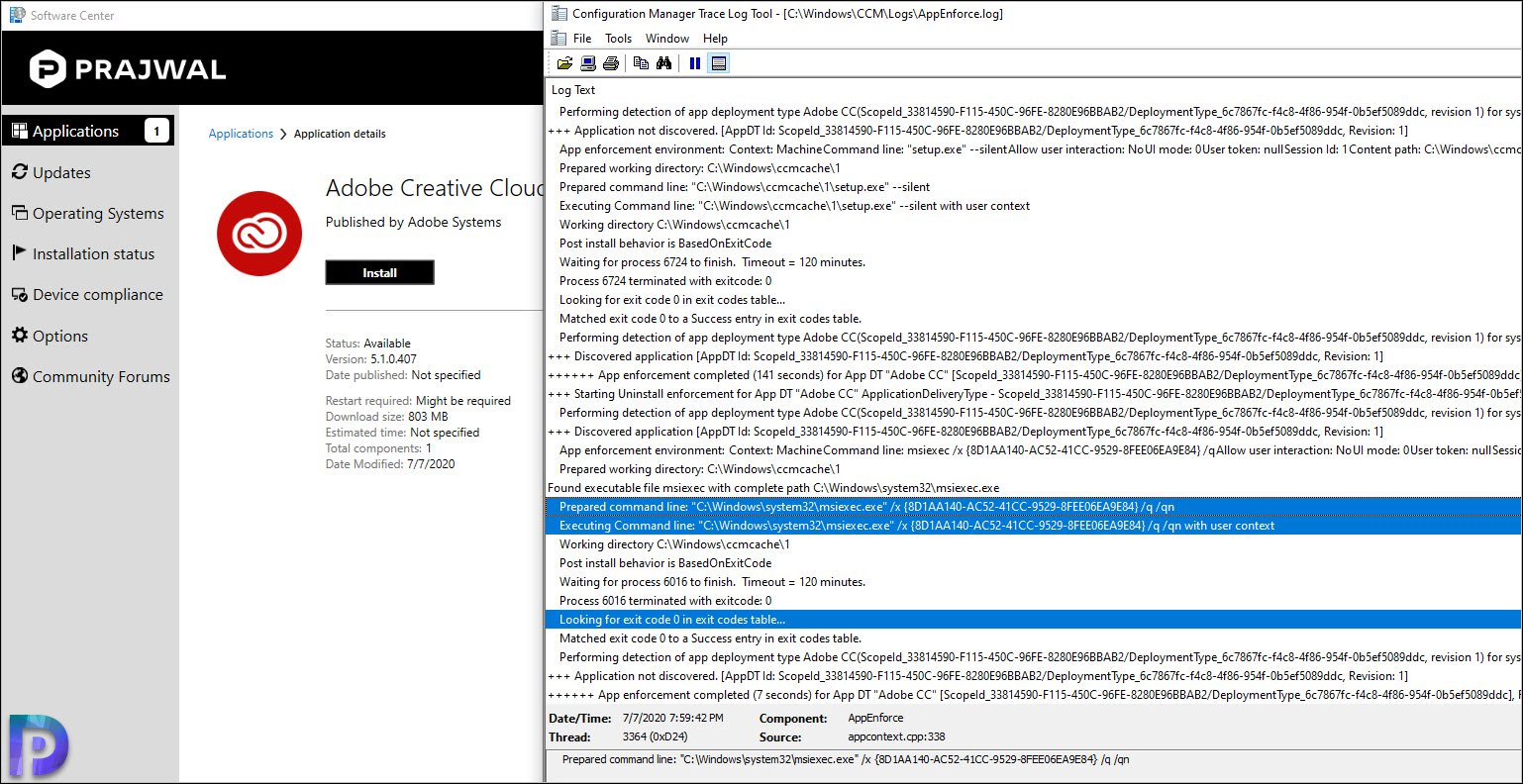Select log row 'Process 6724 terminated with exitcode: 0'

pyautogui.click(x=1034, y=281)
